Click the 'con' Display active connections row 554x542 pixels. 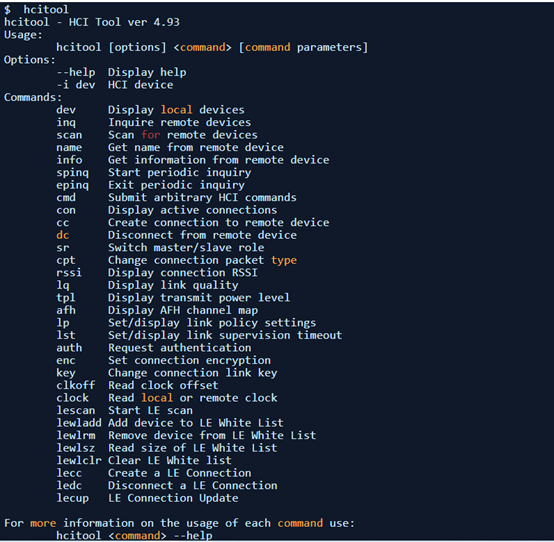[x=166, y=210]
